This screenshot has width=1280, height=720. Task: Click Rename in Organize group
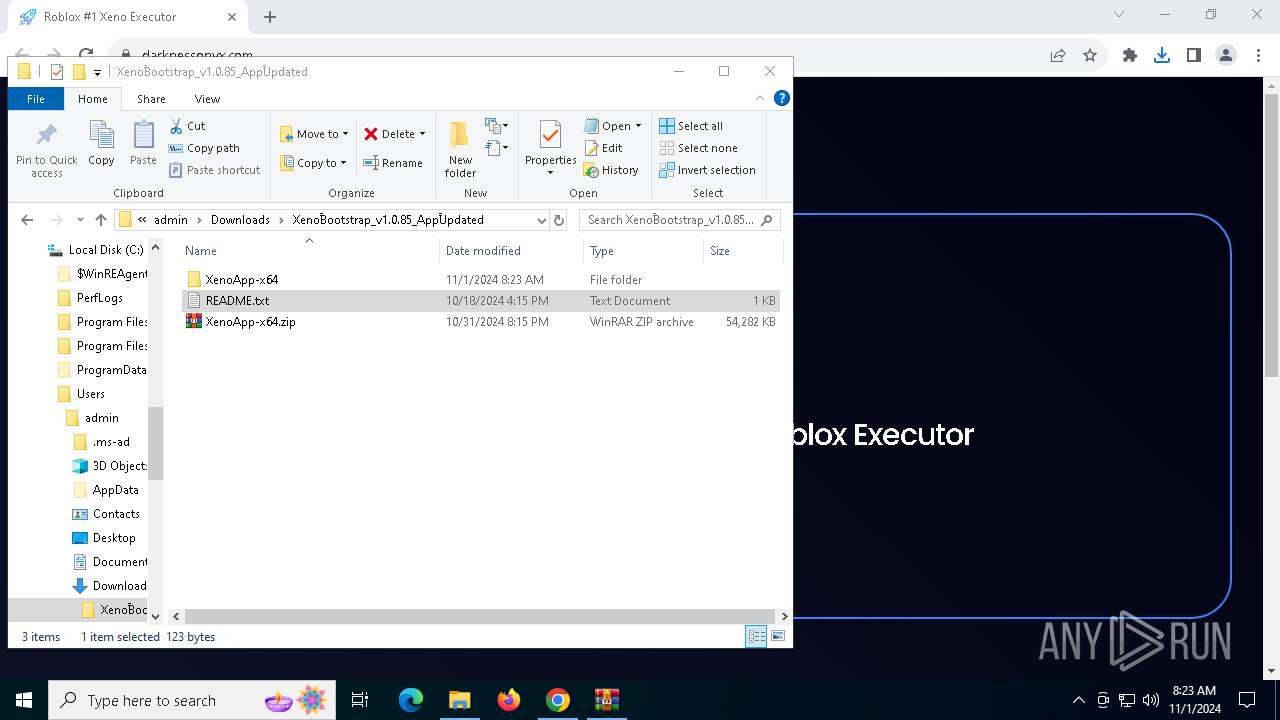(x=392, y=163)
